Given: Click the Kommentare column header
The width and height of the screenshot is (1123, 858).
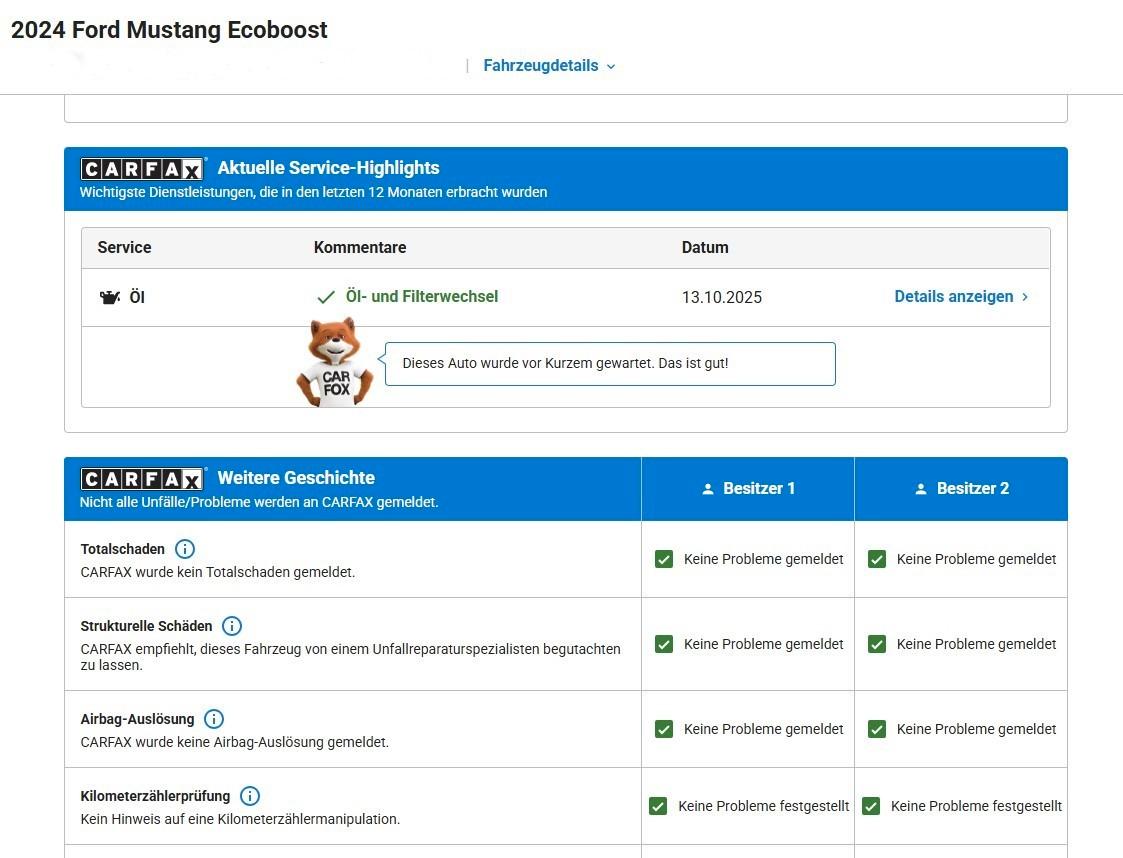Looking at the screenshot, I should click(360, 248).
